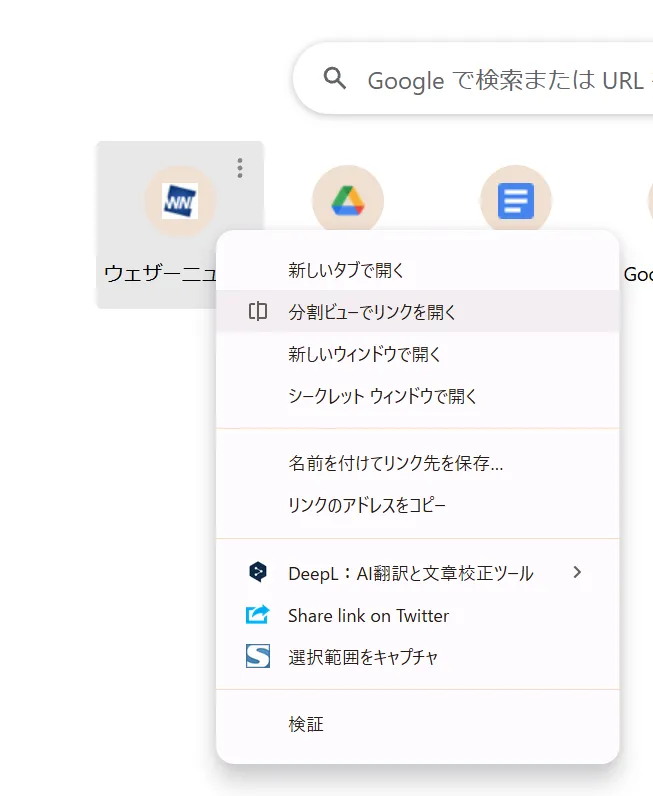Select シークレット ウィンドウで開く
Image resolution: width=653 pixels, height=796 pixels.
382,396
